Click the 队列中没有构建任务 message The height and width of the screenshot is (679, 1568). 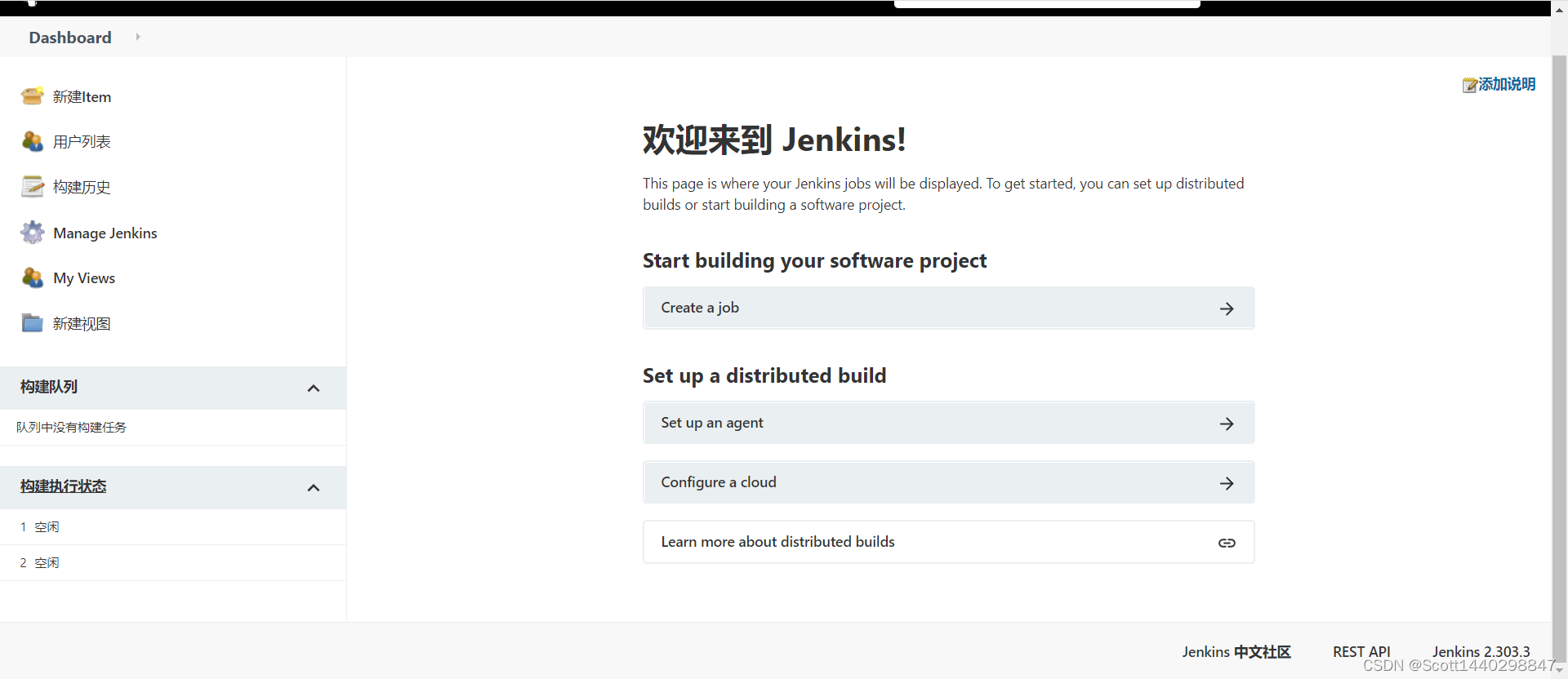coord(71,427)
